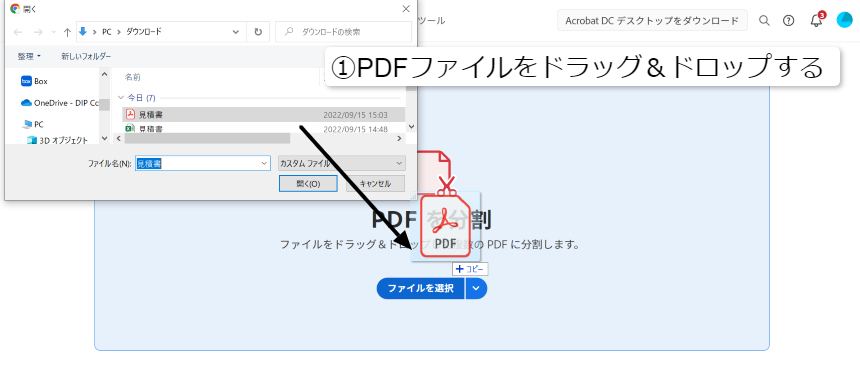Click the Chrome icon in dialog title
This screenshot has height=383, width=860.
(15, 9)
